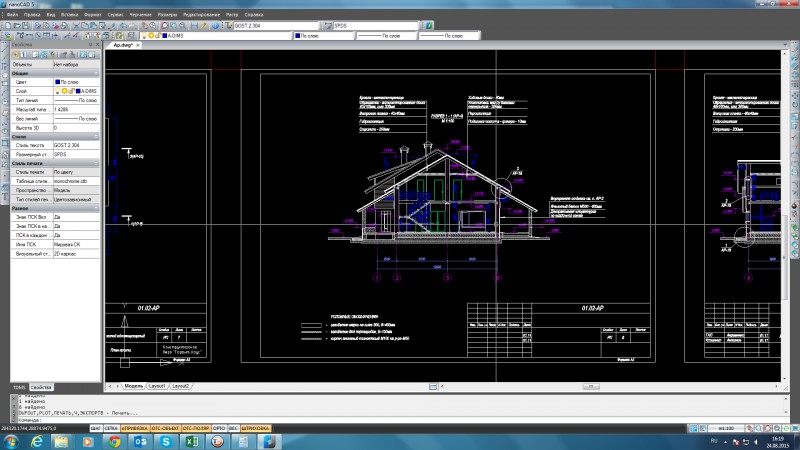Toggle ОТС-ОБЪЕКТ tracking

tap(165, 428)
